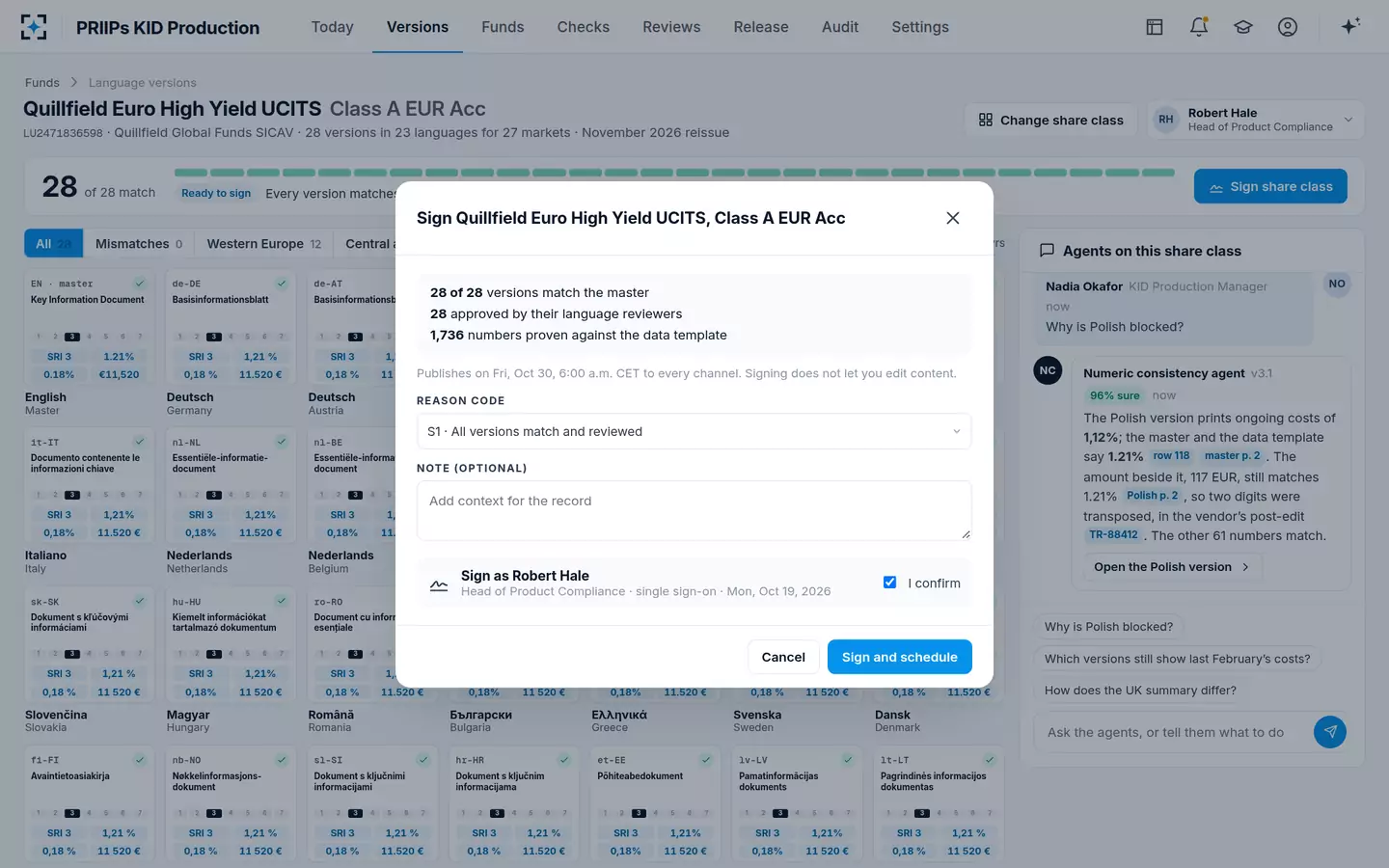Click the sparkle AI assistant icon

tap(1350, 26)
